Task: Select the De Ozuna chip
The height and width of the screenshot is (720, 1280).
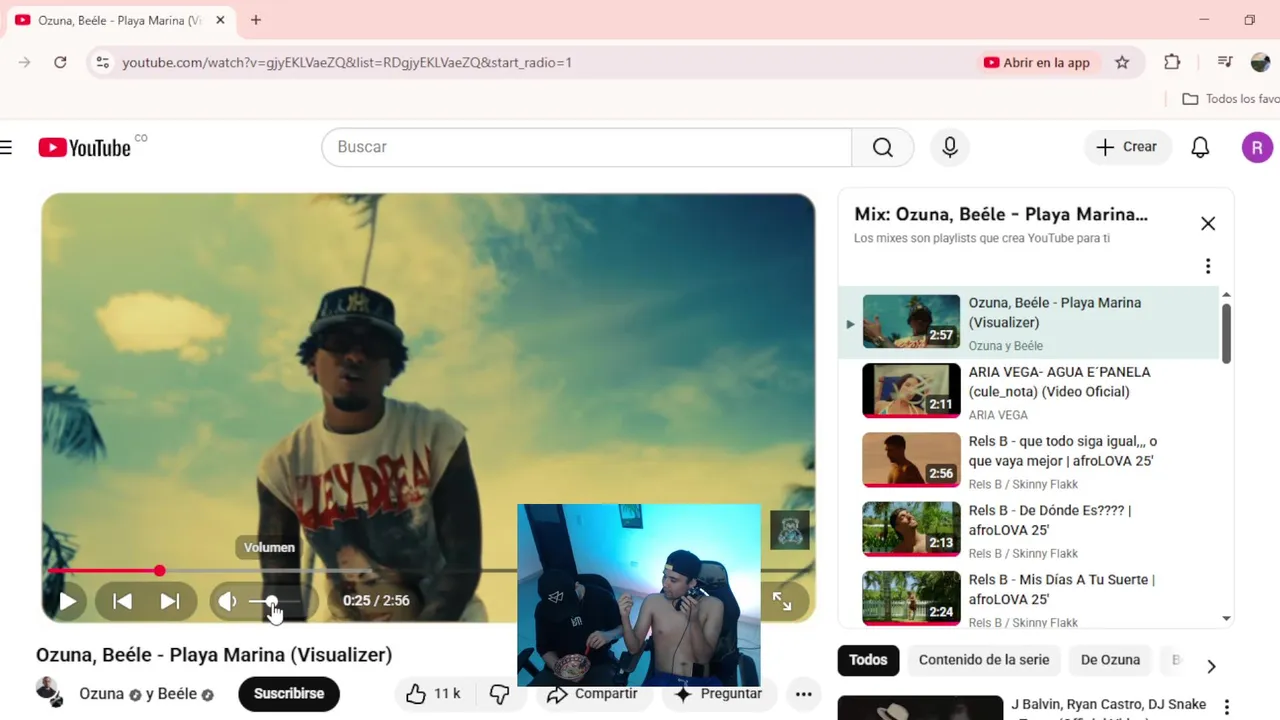Action: (1110, 660)
